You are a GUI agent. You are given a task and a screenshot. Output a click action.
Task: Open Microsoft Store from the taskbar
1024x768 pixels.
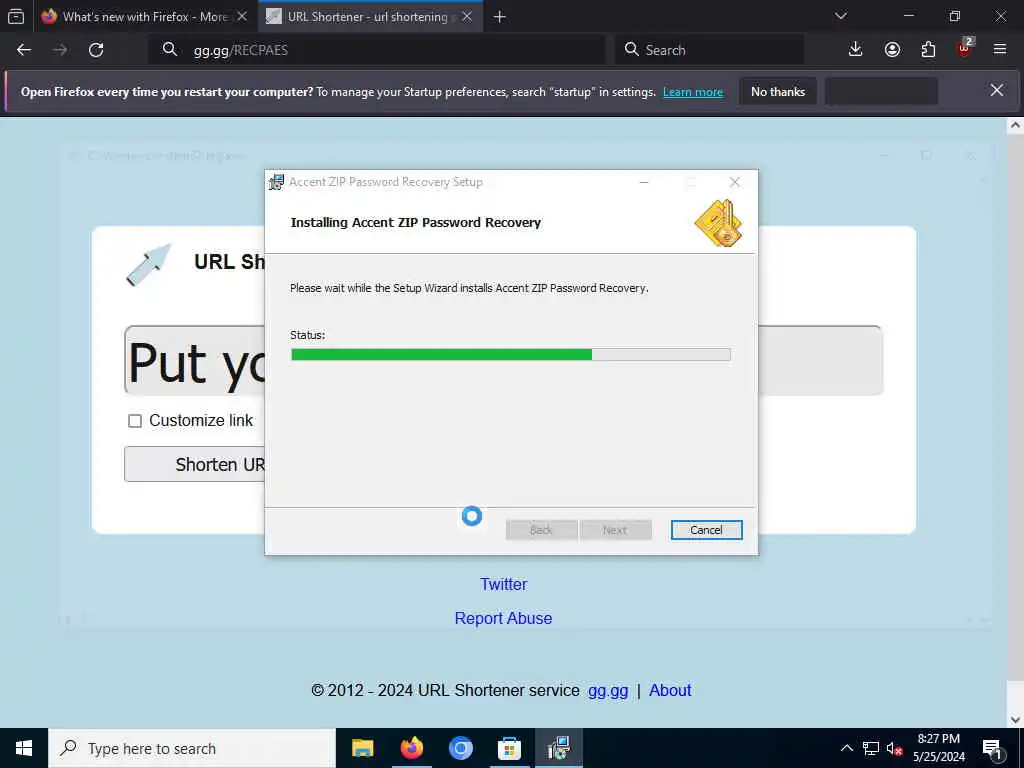click(x=509, y=748)
